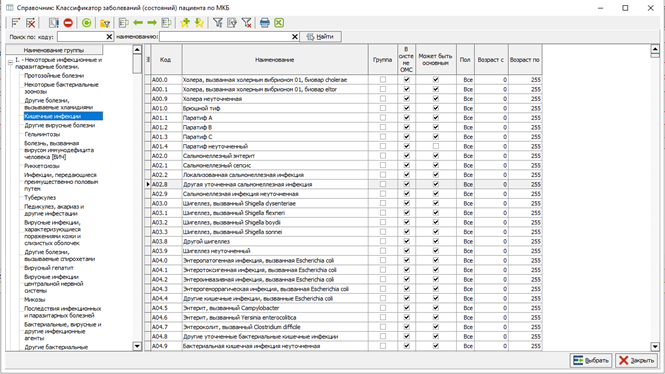
Task: Sort by the 'Код' column header
Action: pyautogui.click(x=166, y=60)
